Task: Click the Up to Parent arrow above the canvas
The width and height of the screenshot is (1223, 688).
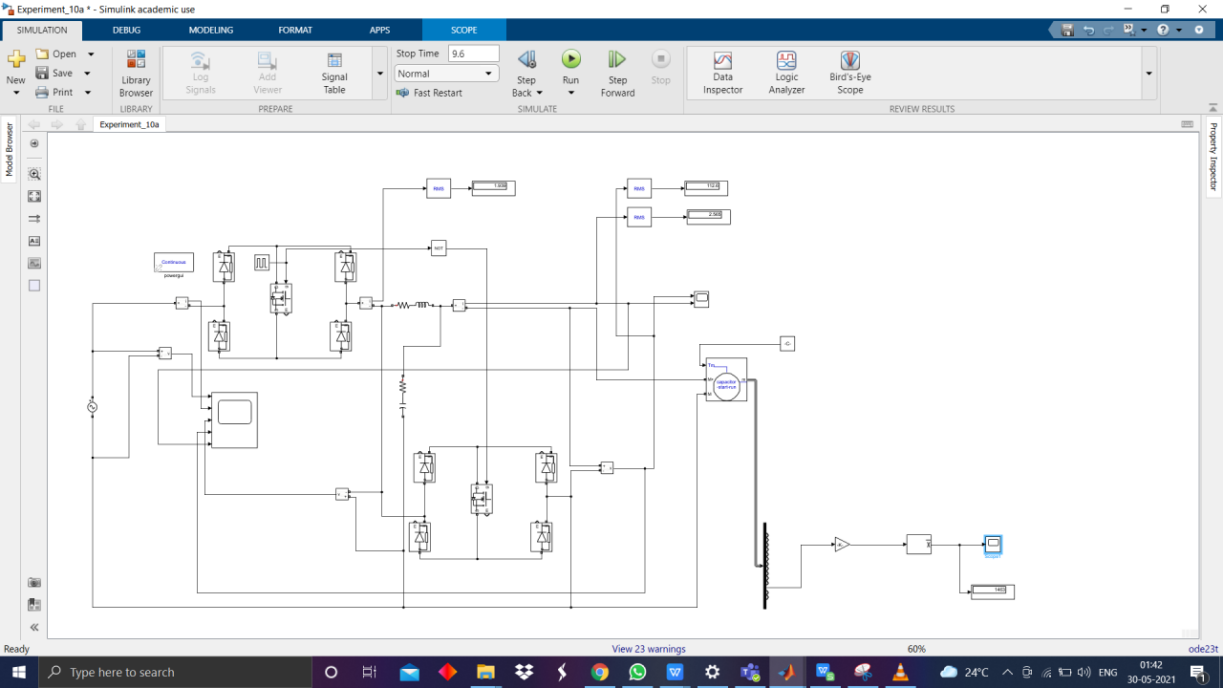Action: [81, 125]
